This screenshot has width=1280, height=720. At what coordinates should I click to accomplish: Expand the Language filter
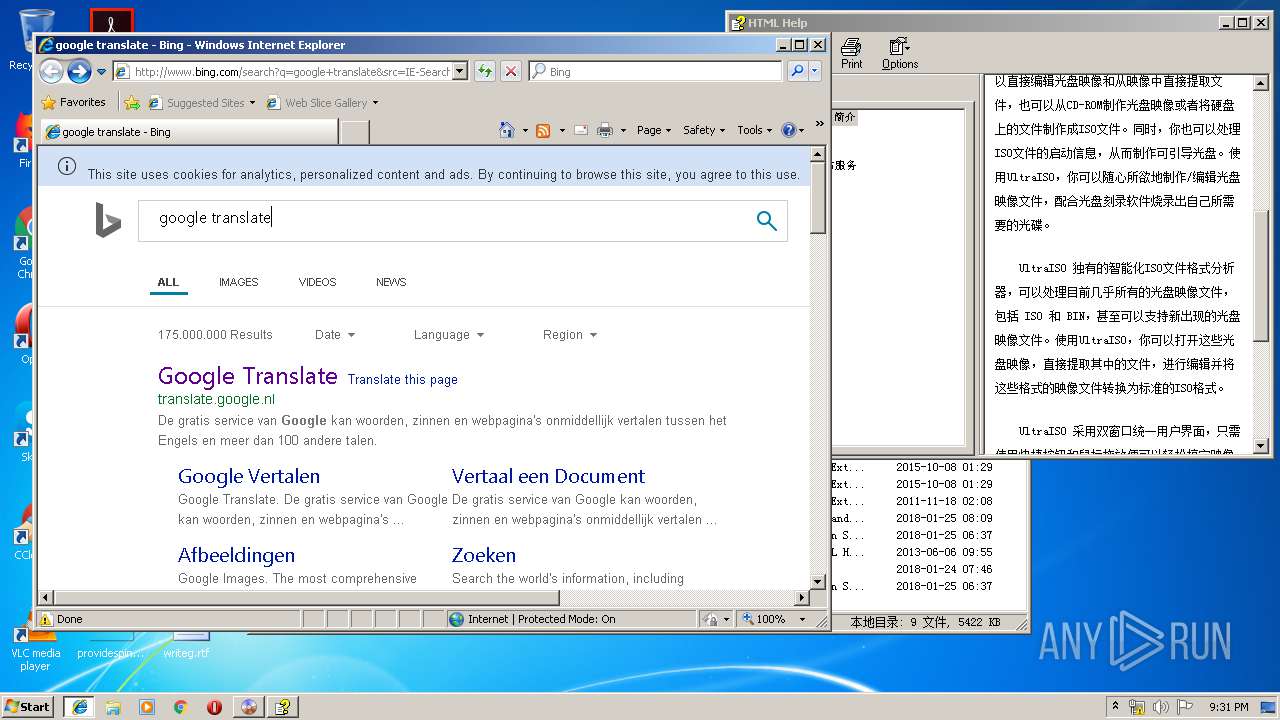pyautogui.click(x=449, y=335)
